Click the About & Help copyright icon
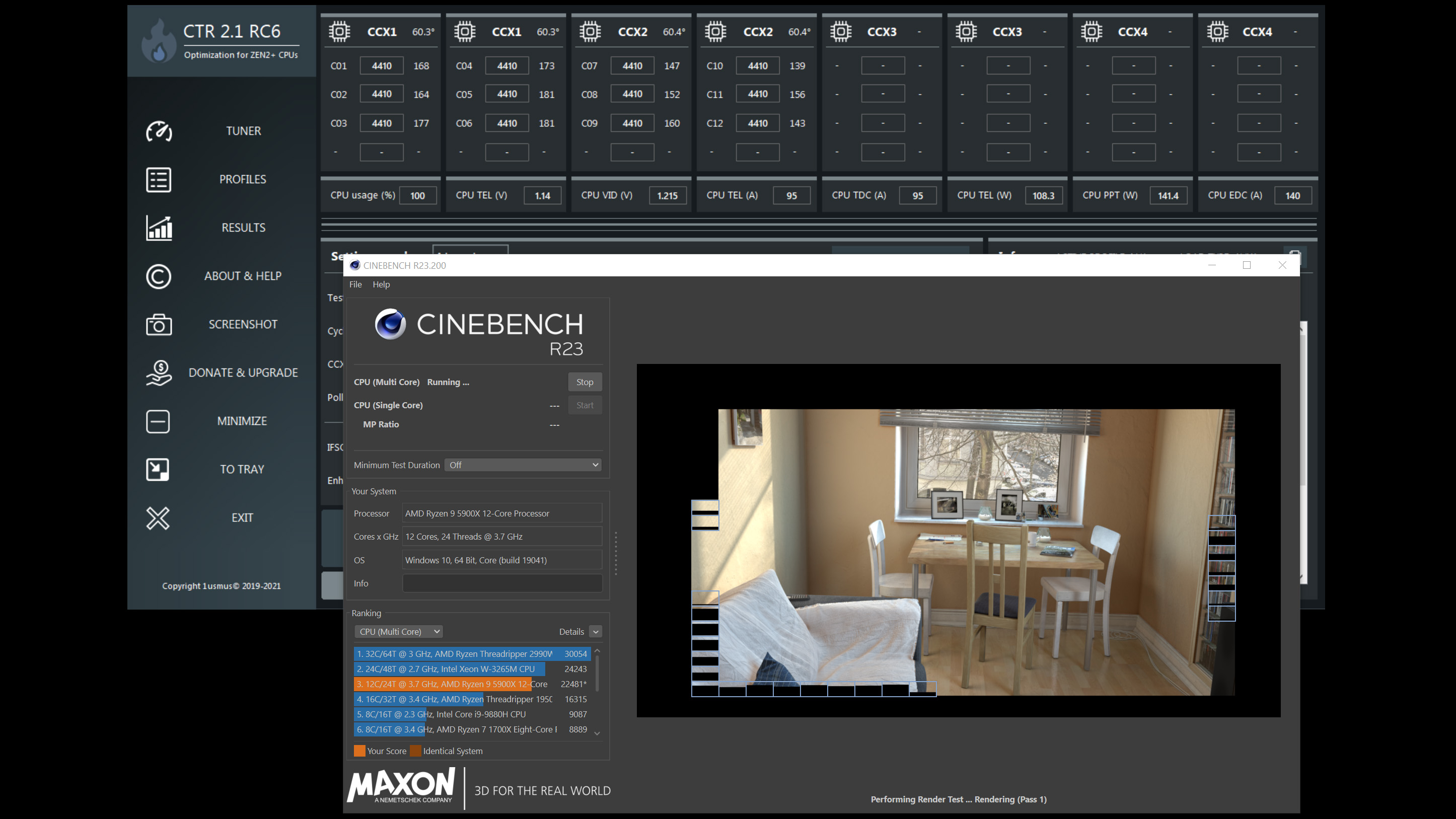Image resolution: width=1456 pixels, height=819 pixels. click(158, 276)
